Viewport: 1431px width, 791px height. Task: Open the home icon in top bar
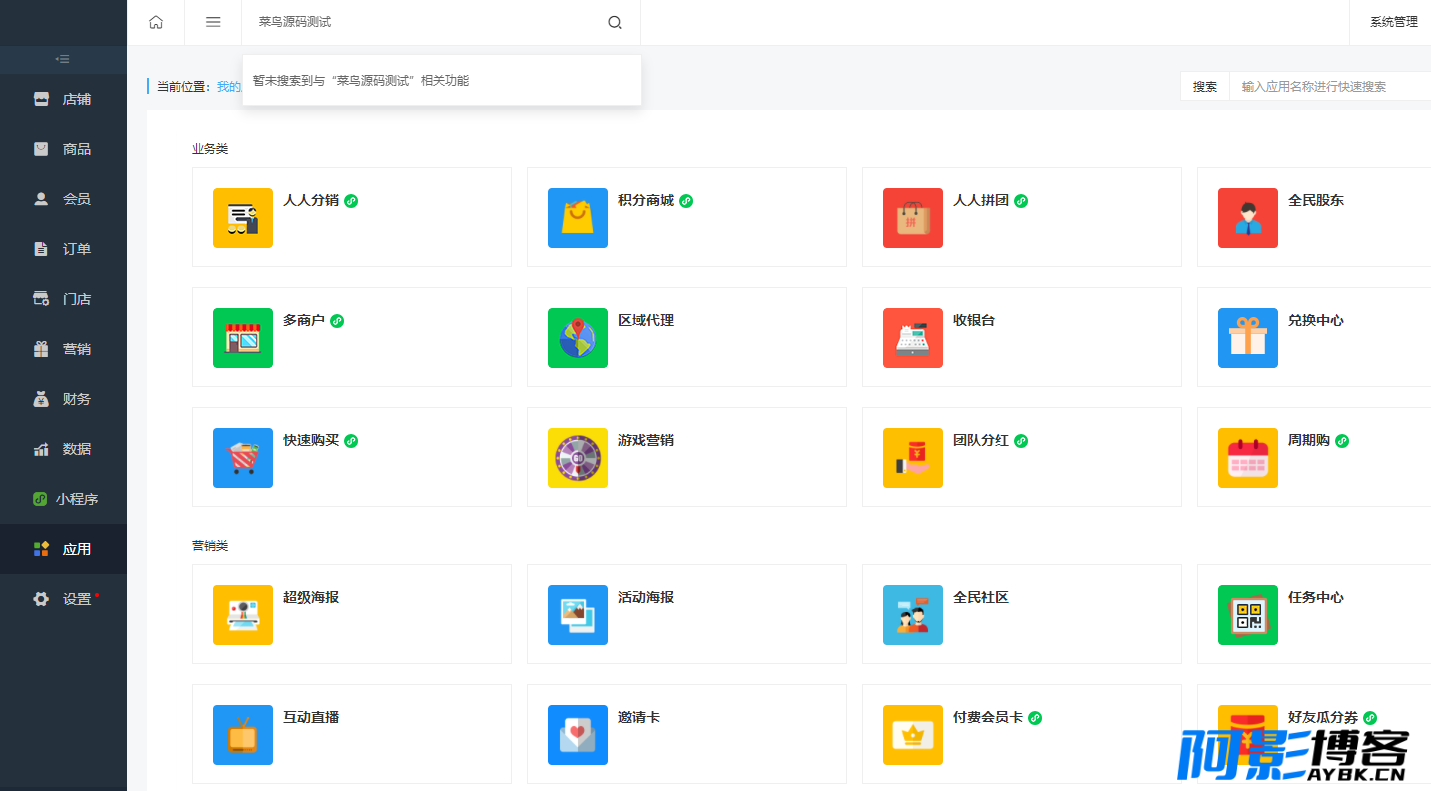[x=156, y=22]
